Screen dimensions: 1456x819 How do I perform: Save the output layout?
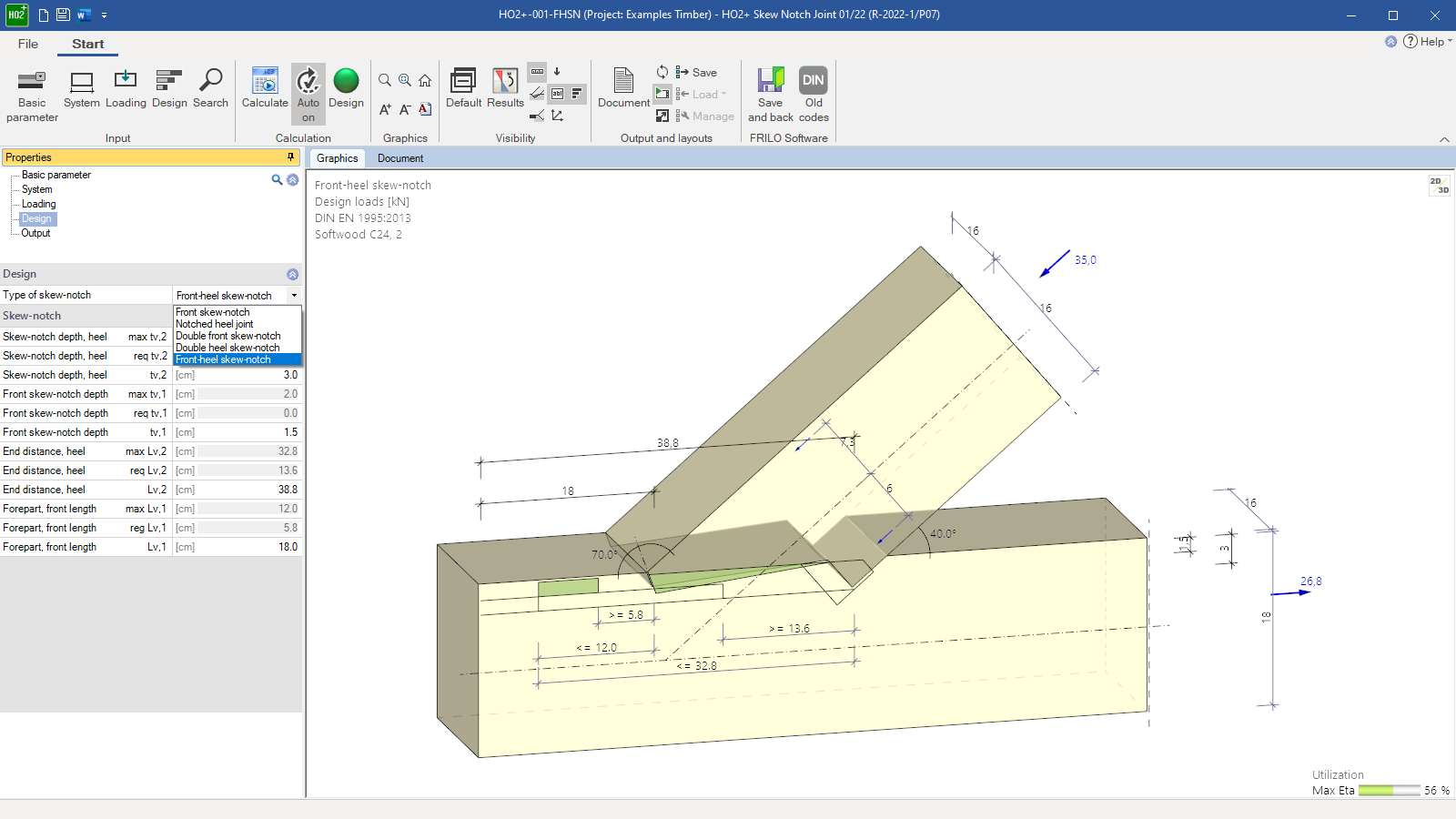tap(696, 73)
